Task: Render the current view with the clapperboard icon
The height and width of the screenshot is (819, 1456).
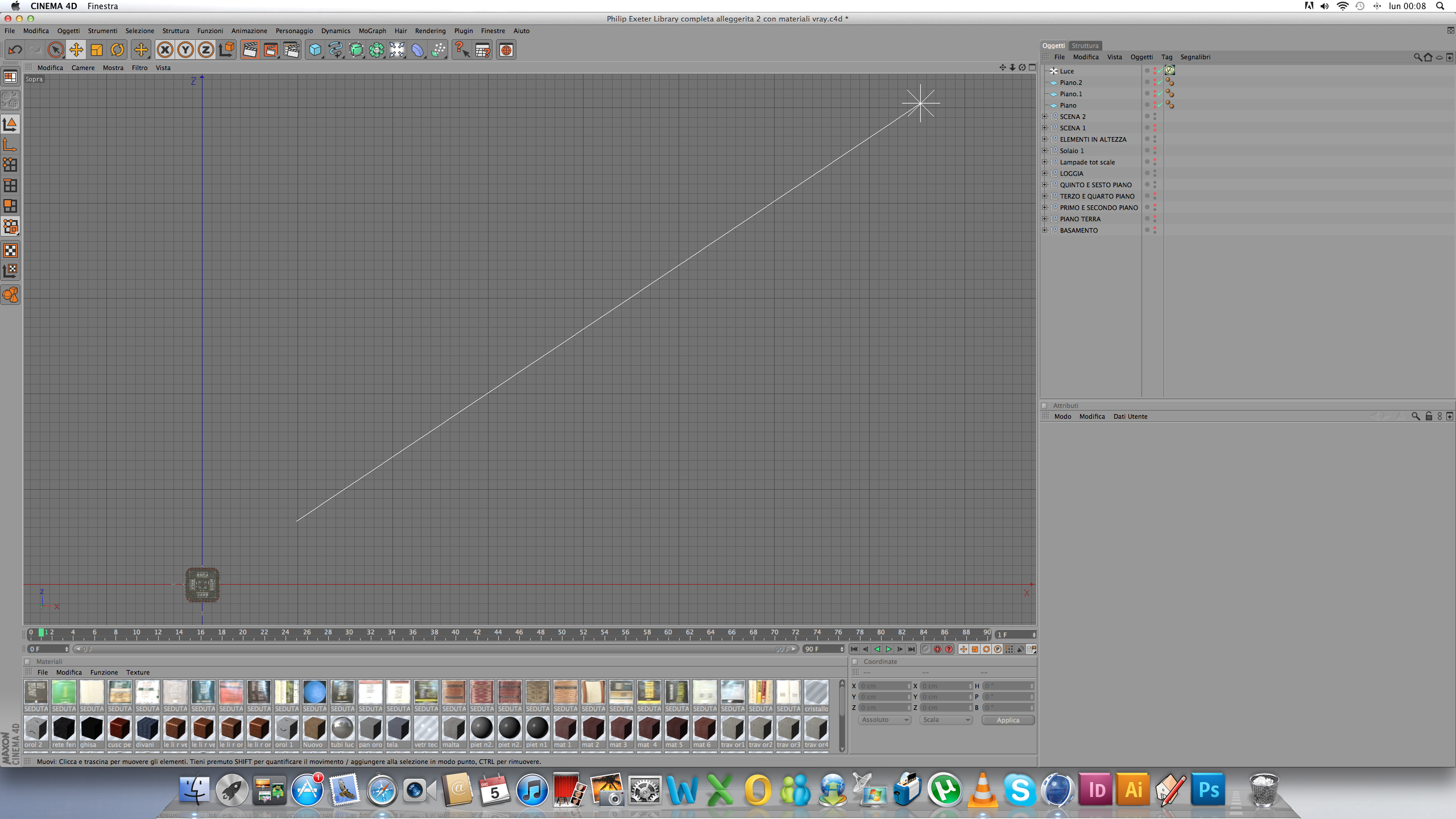Action: pos(250,50)
